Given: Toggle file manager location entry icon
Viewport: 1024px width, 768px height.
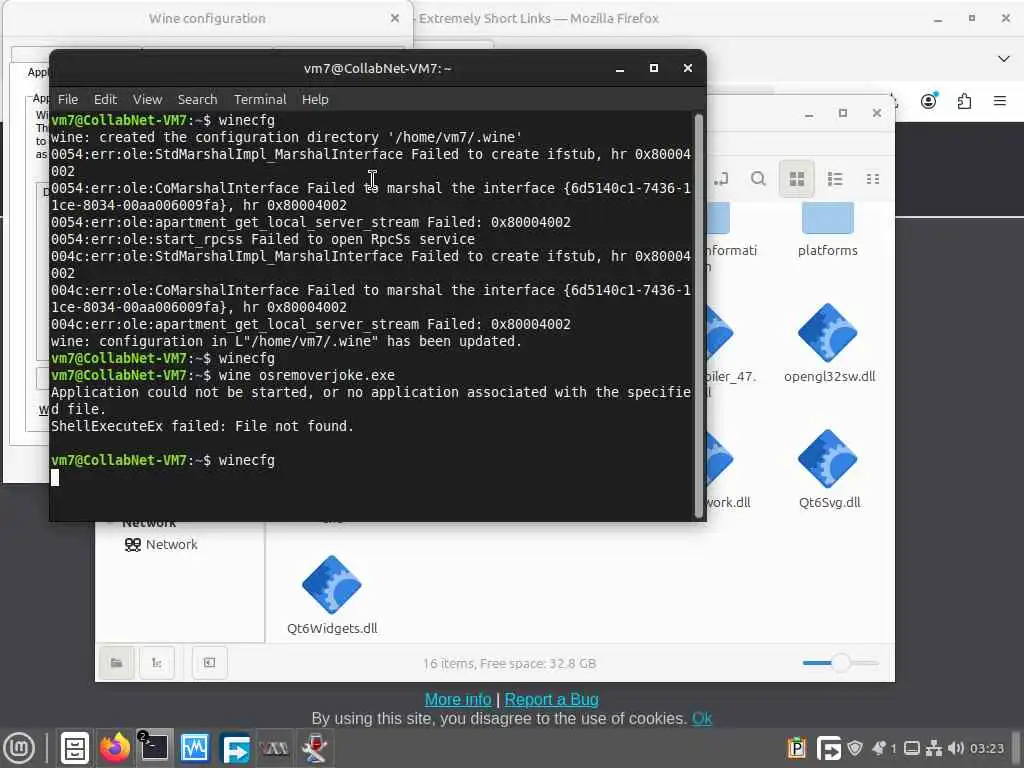Looking at the screenshot, I should tap(720, 178).
